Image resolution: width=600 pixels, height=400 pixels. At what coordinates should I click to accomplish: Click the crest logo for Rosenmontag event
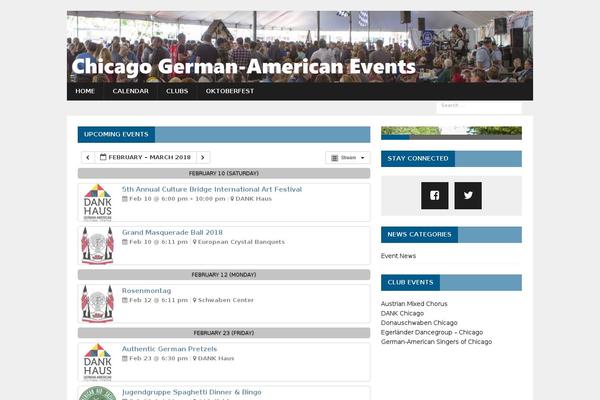click(x=98, y=304)
